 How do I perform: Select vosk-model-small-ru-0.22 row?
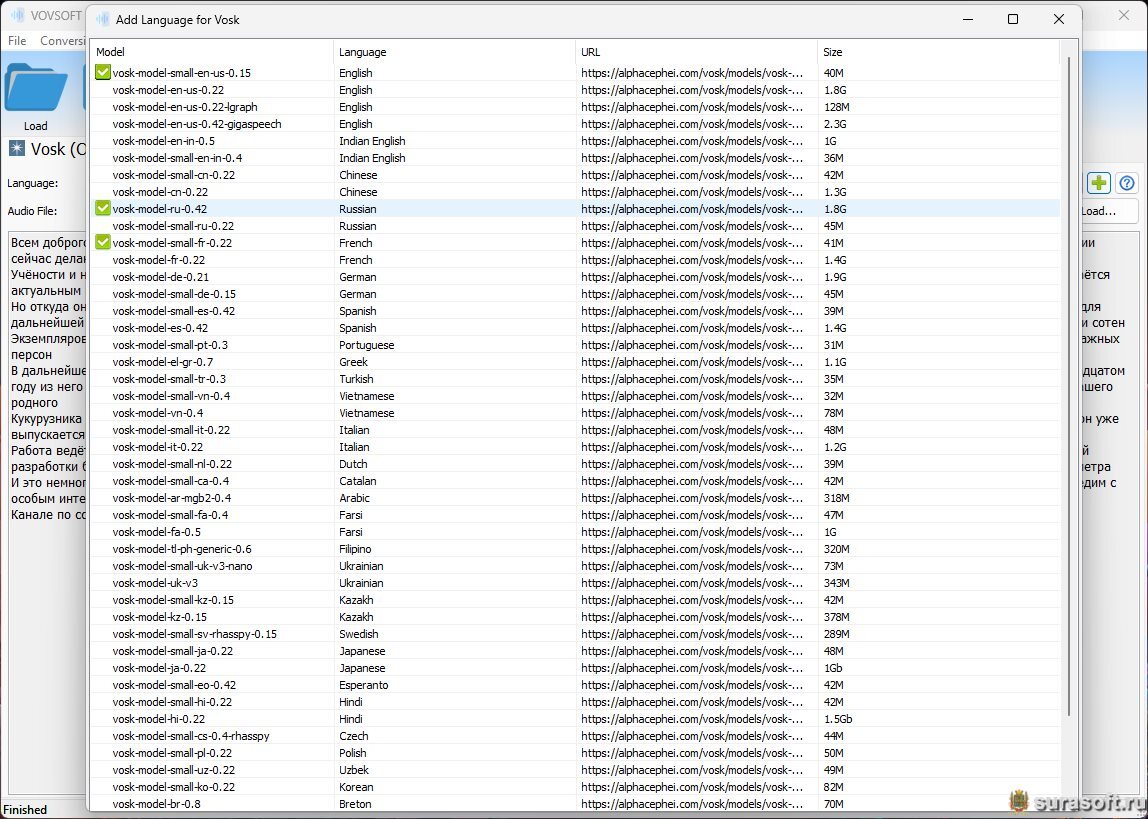(575, 225)
